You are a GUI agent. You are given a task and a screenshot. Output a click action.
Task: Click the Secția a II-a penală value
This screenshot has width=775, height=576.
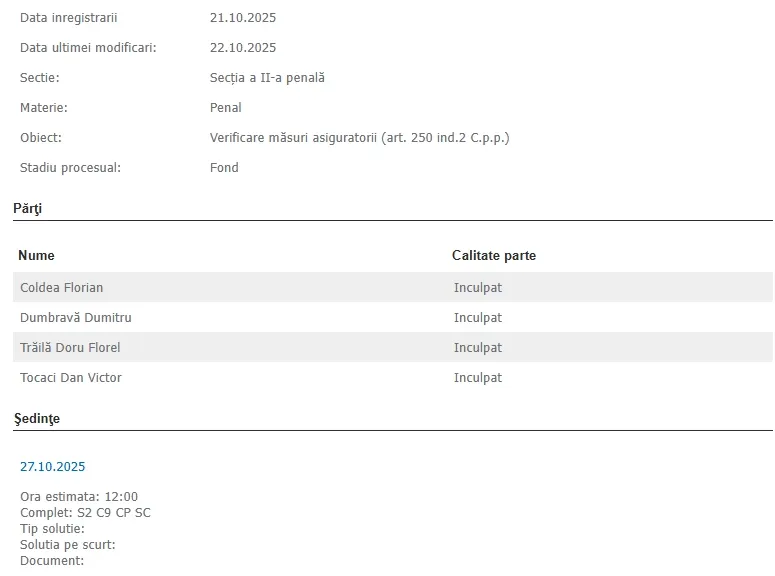pos(267,78)
